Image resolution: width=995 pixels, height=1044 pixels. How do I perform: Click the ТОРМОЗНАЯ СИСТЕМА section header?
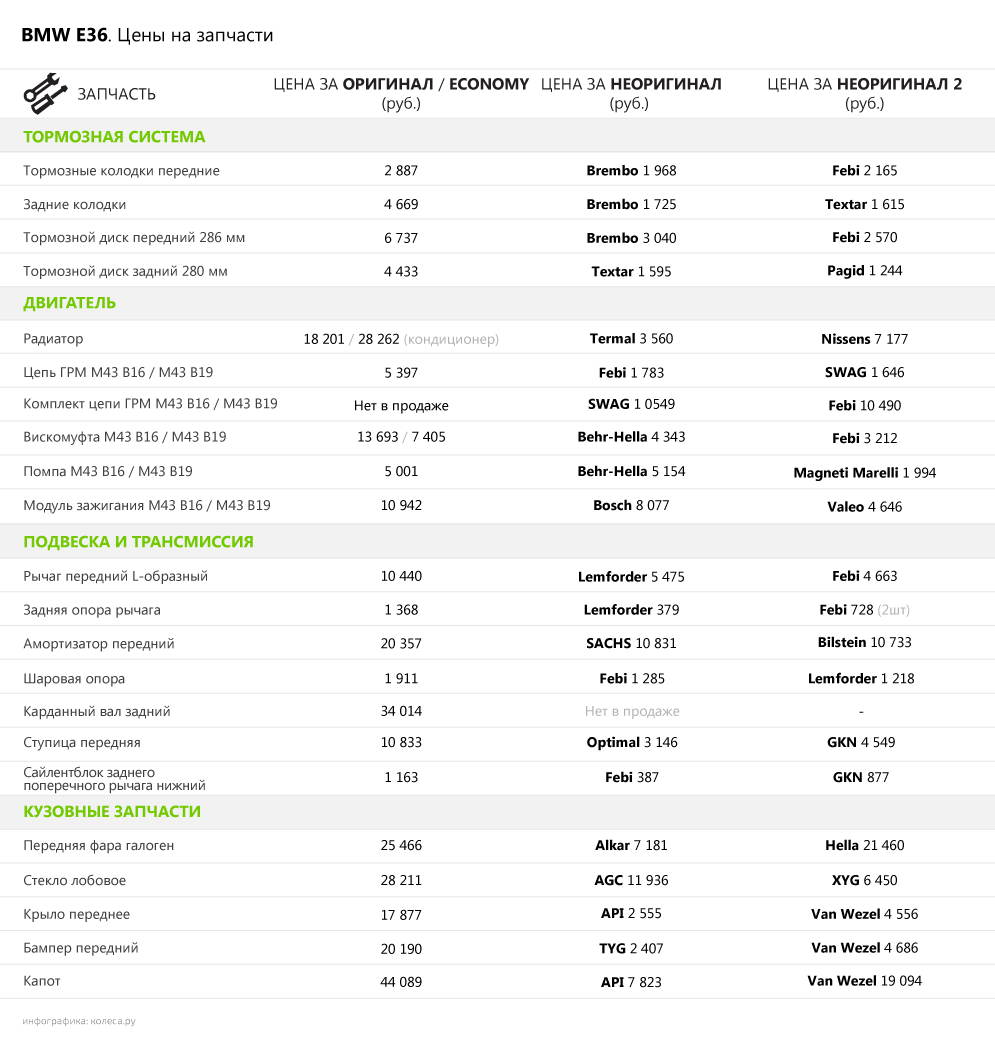tap(114, 137)
